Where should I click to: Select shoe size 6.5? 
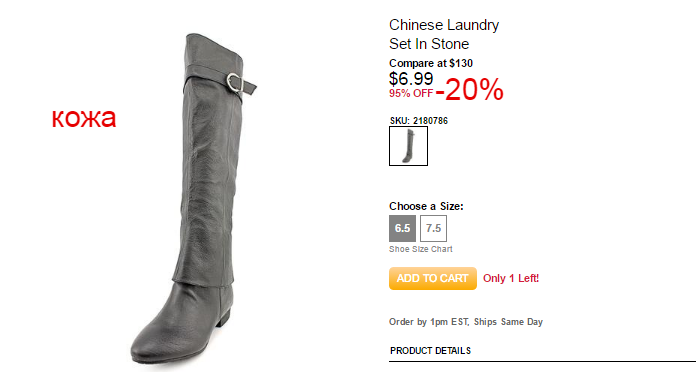pos(403,228)
